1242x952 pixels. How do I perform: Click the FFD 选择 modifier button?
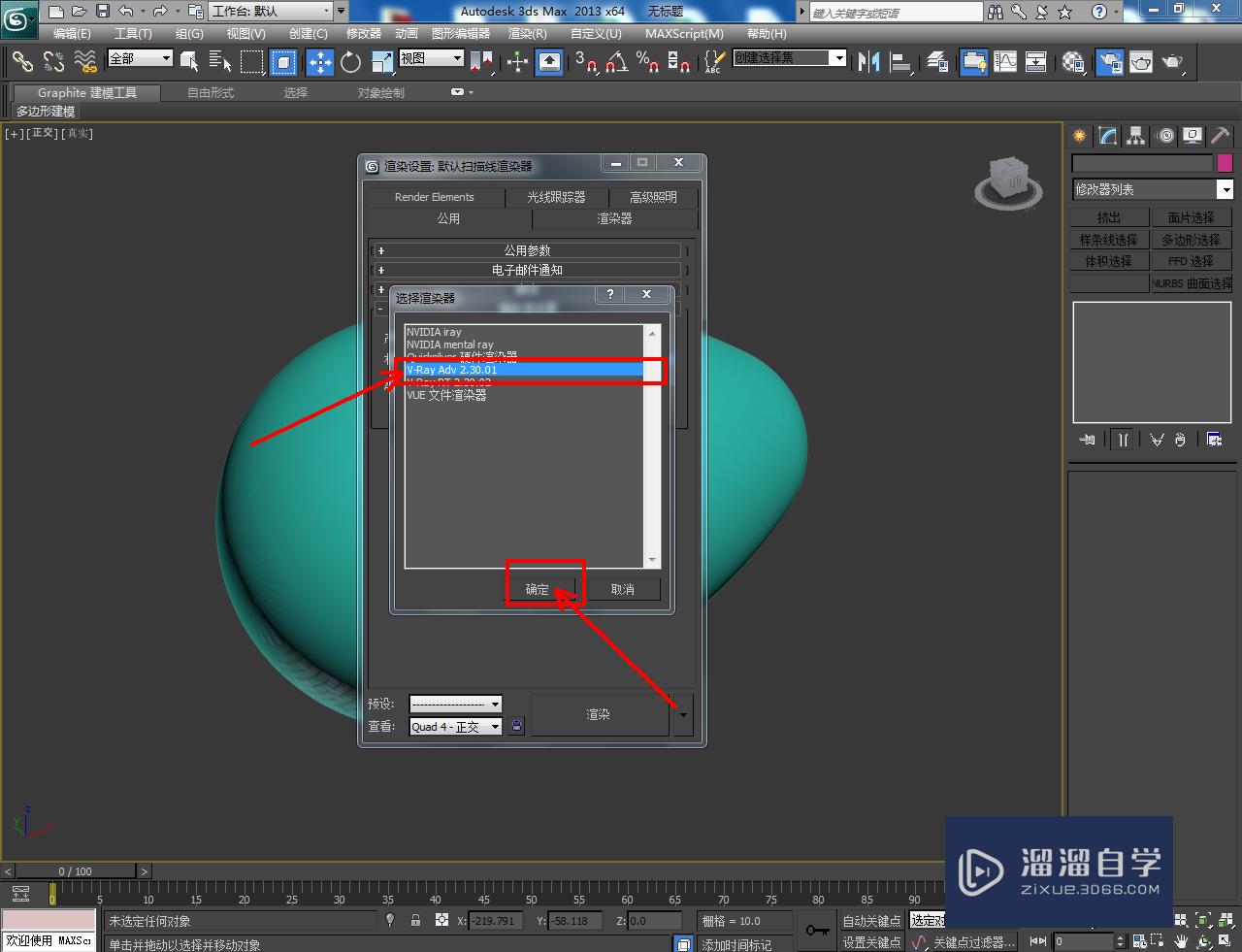click(1192, 261)
